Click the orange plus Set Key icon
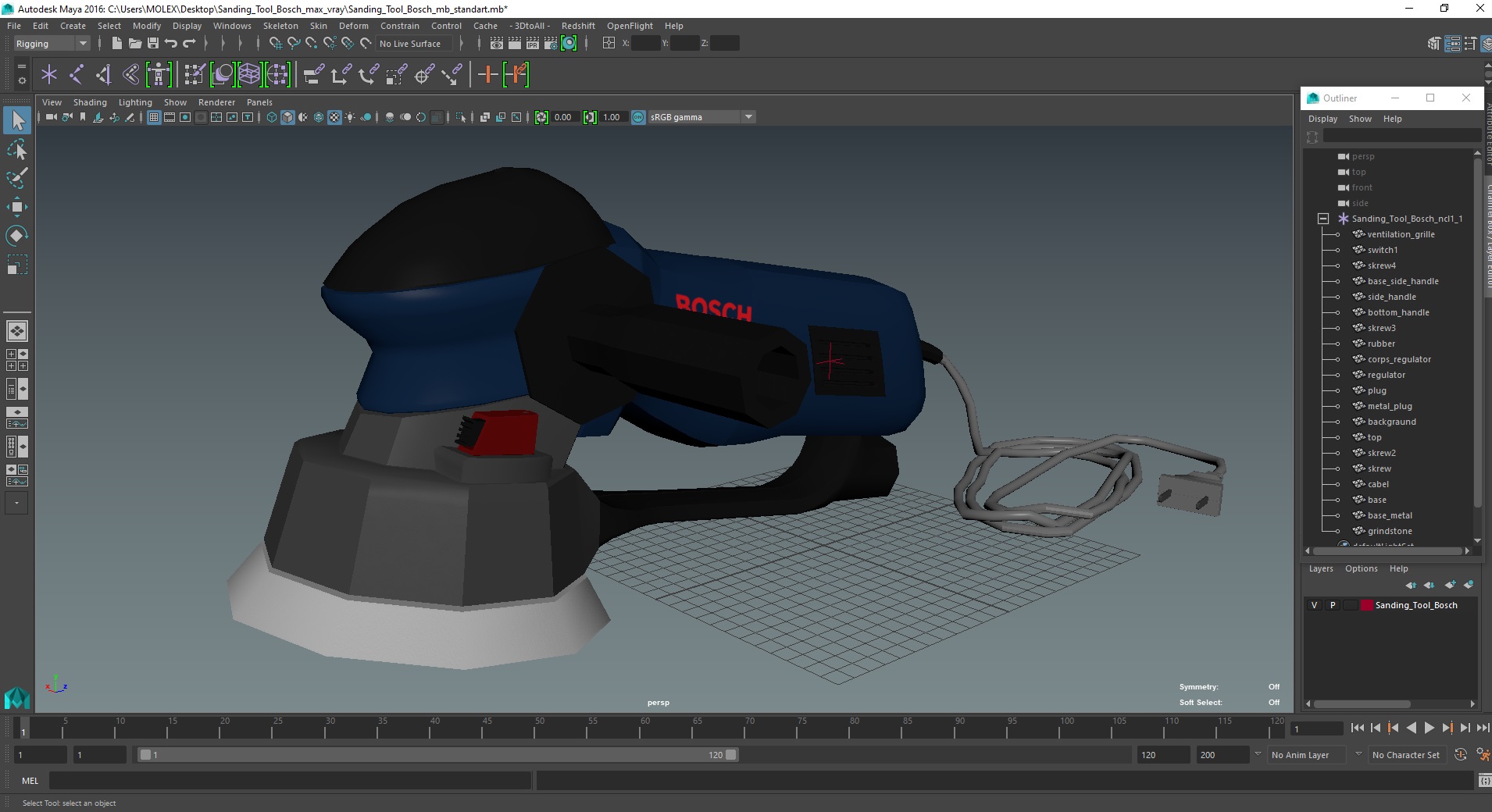1492x812 pixels. point(487,75)
